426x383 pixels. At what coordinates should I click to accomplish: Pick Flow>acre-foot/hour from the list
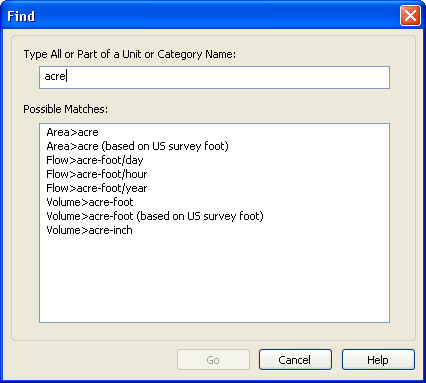[97, 174]
